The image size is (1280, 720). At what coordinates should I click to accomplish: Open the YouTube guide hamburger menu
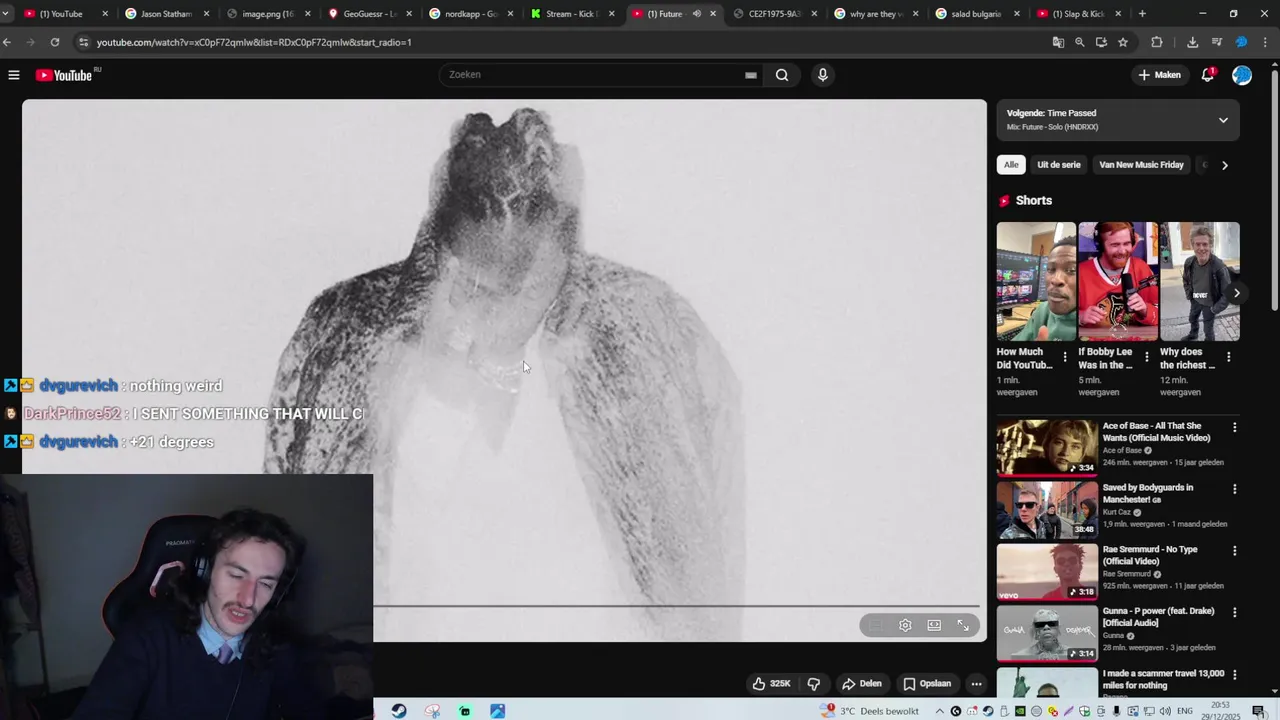[14, 75]
